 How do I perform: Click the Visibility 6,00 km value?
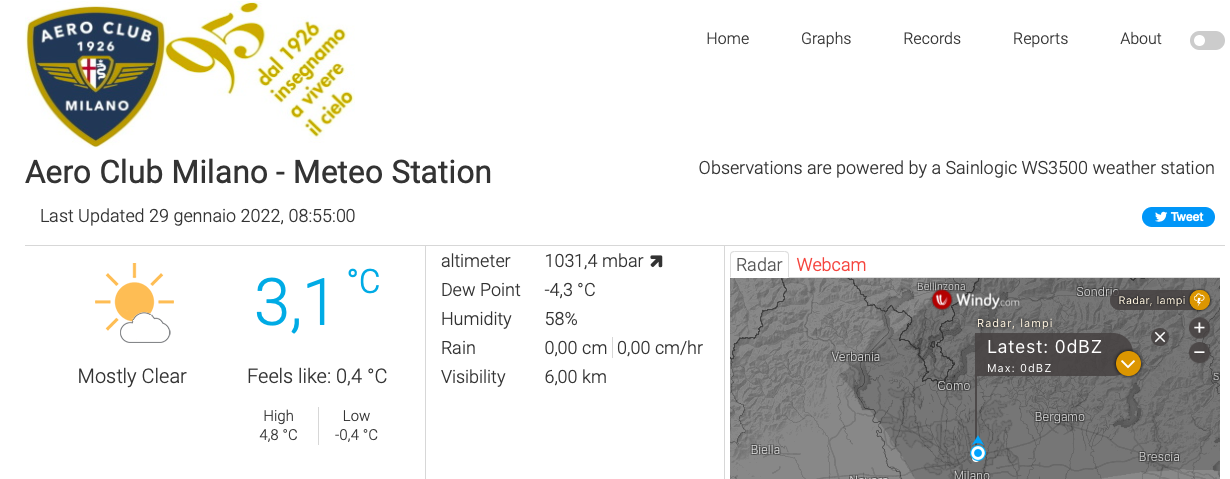(x=575, y=377)
